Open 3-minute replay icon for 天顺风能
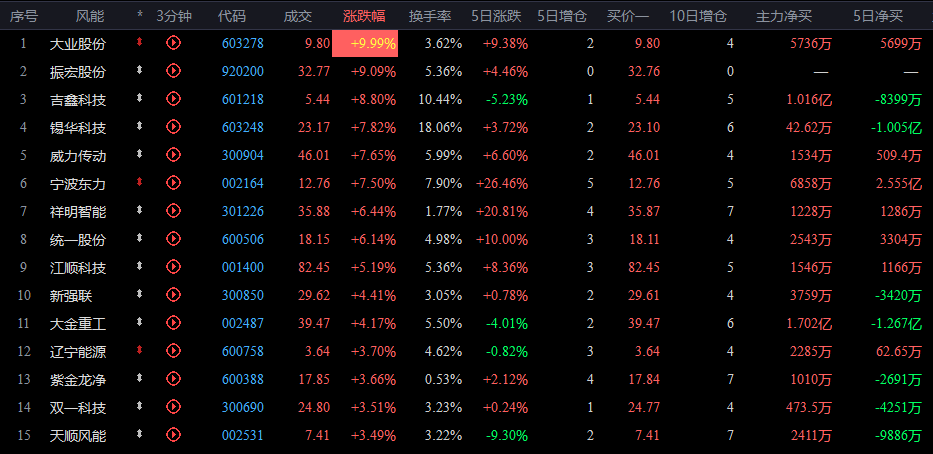933x454 pixels. click(x=173, y=434)
